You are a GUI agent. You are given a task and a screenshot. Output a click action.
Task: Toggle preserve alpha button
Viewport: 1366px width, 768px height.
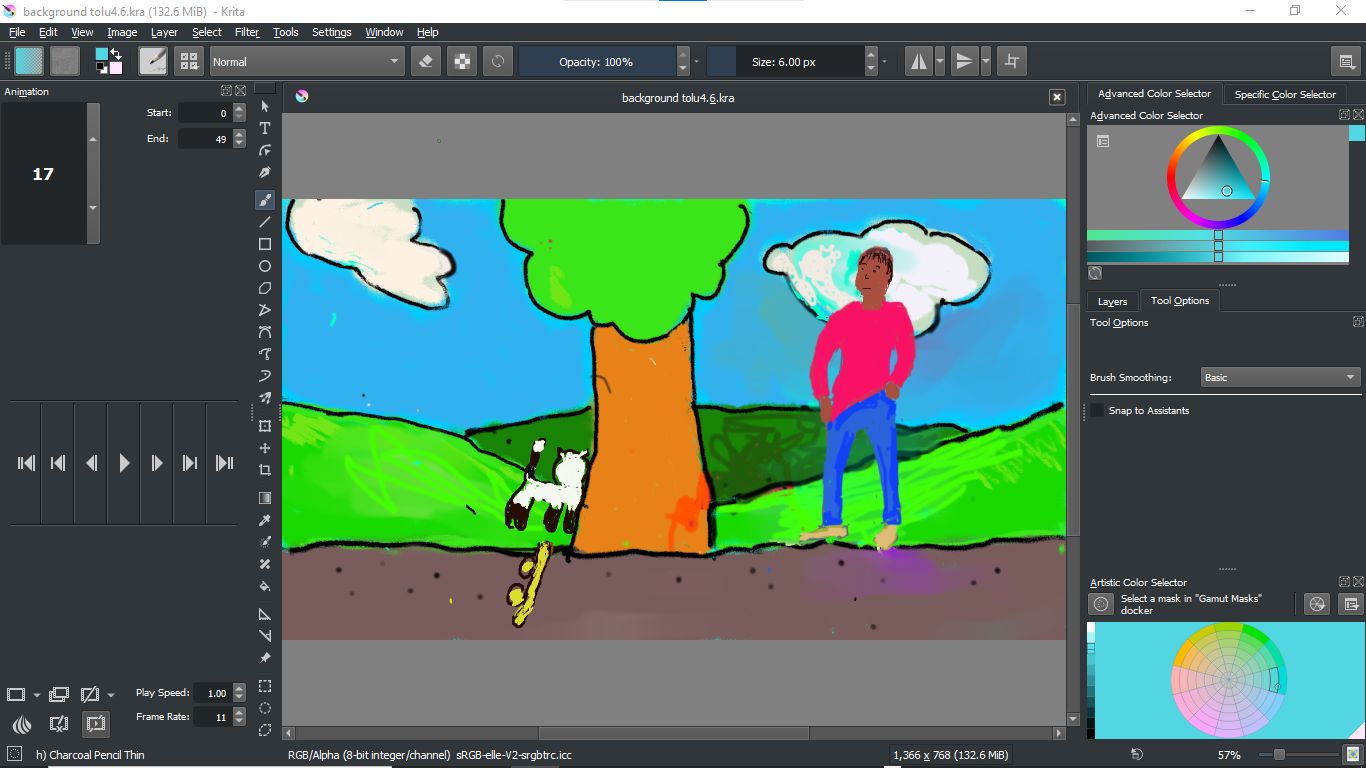[461, 62]
